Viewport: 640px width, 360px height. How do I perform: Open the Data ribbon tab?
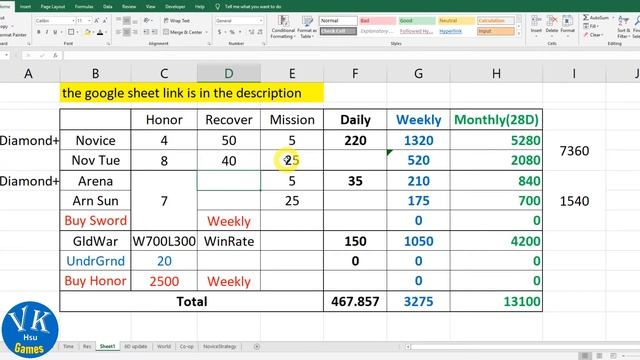108,7
